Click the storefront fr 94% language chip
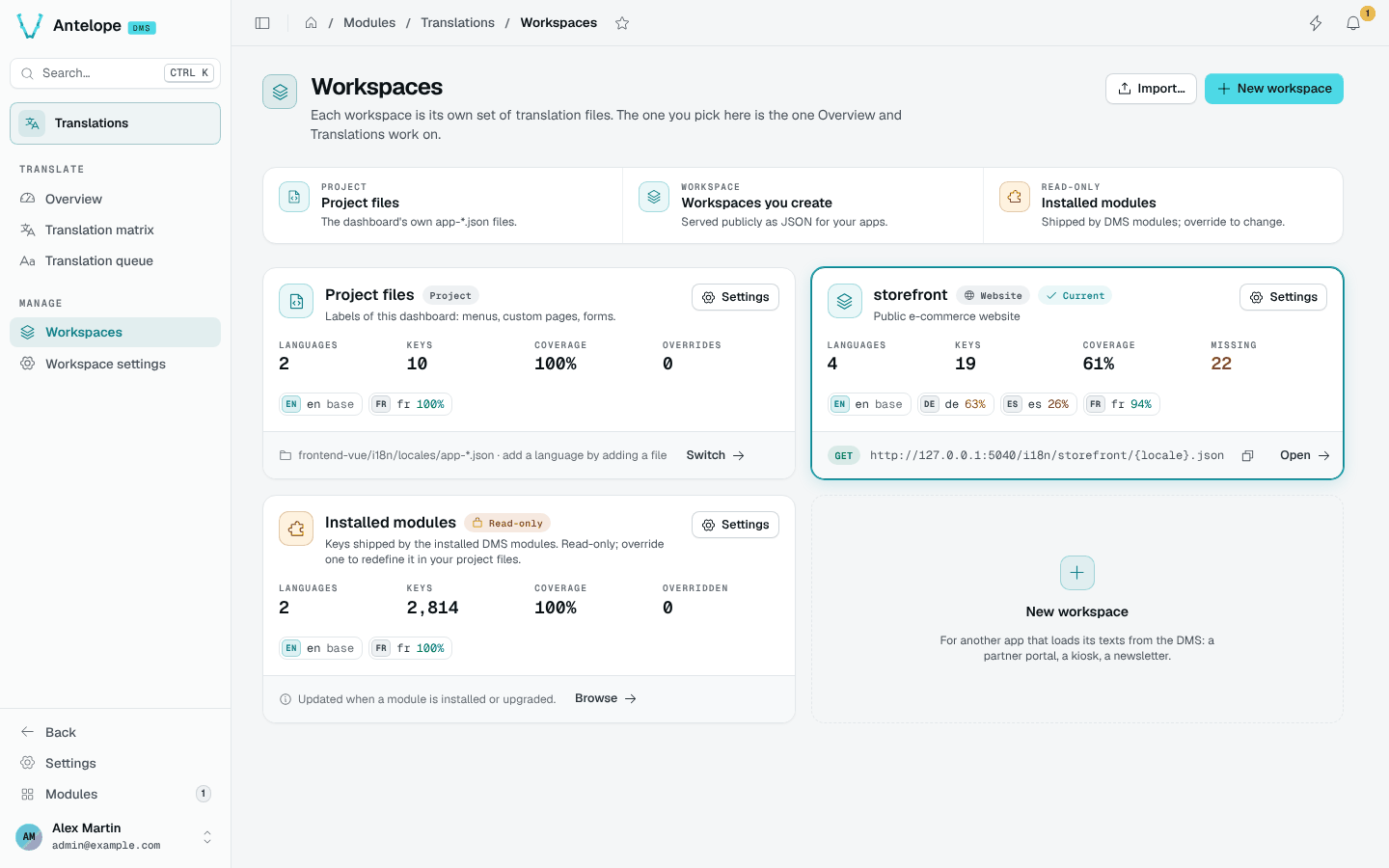 click(1121, 404)
